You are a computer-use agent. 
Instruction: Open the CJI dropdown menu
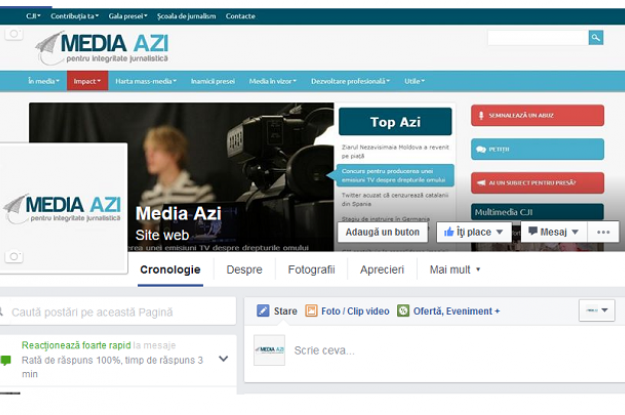(x=33, y=16)
